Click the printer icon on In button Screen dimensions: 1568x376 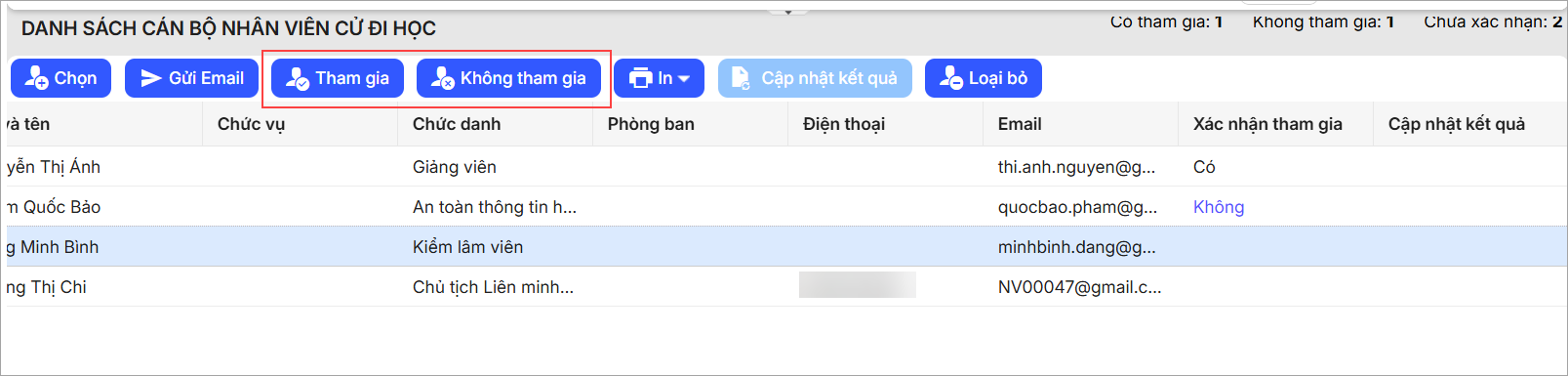coord(640,78)
